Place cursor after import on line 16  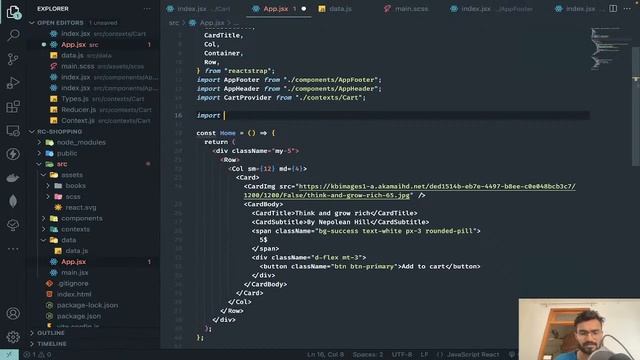224,116
